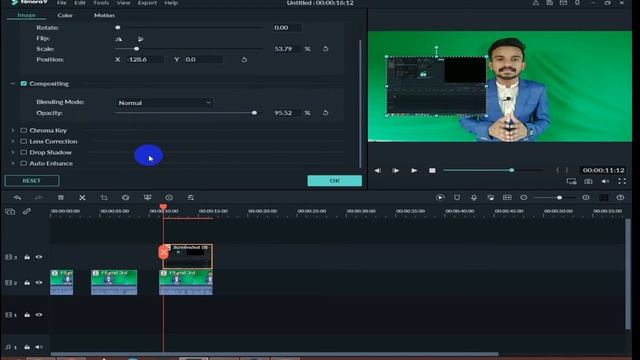
Task: Click the OK button
Action: tap(335, 180)
